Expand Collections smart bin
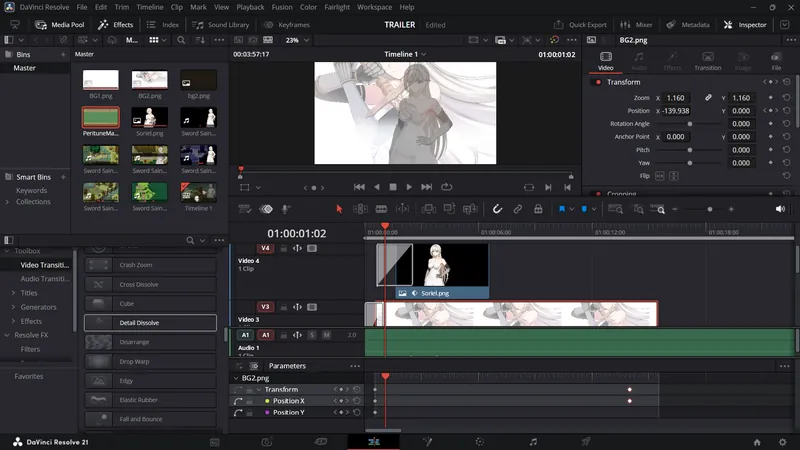800x450 pixels. point(7,202)
